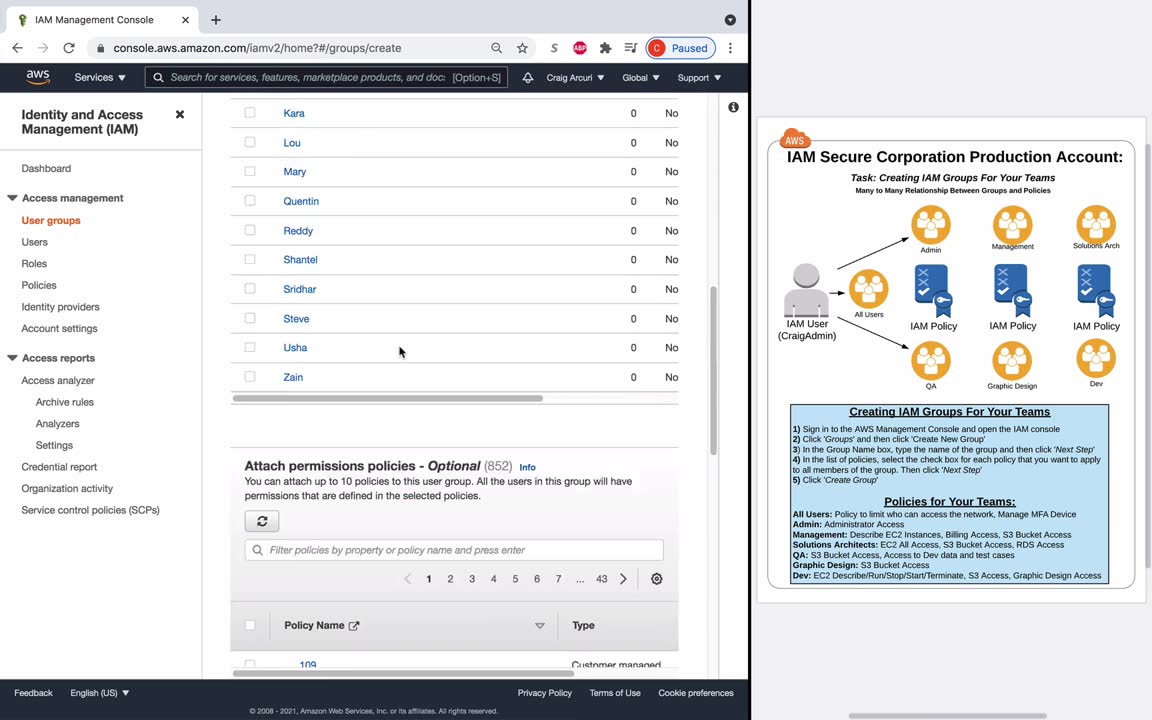Click the IAM User CraigAdmin figure
Viewport: 1152px width, 720px height.
point(806,289)
